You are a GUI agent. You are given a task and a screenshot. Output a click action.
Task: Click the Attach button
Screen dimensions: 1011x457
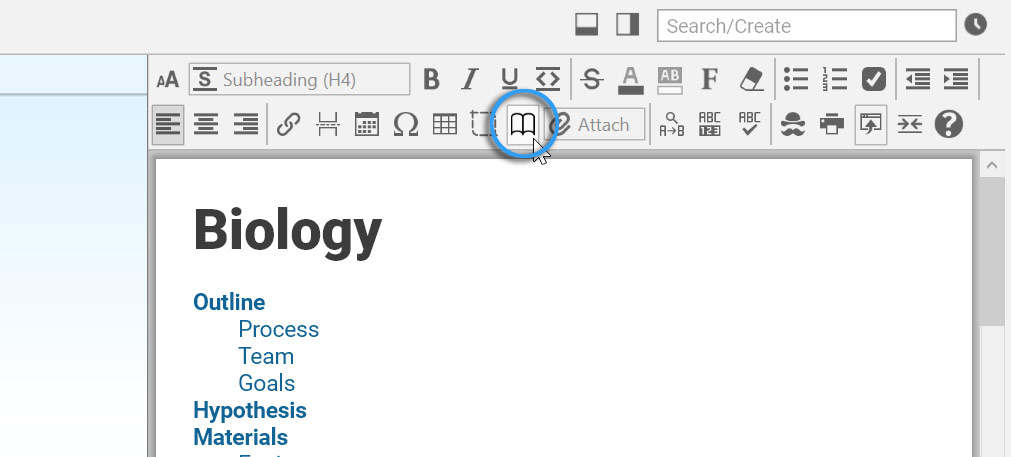click(595, 125)
